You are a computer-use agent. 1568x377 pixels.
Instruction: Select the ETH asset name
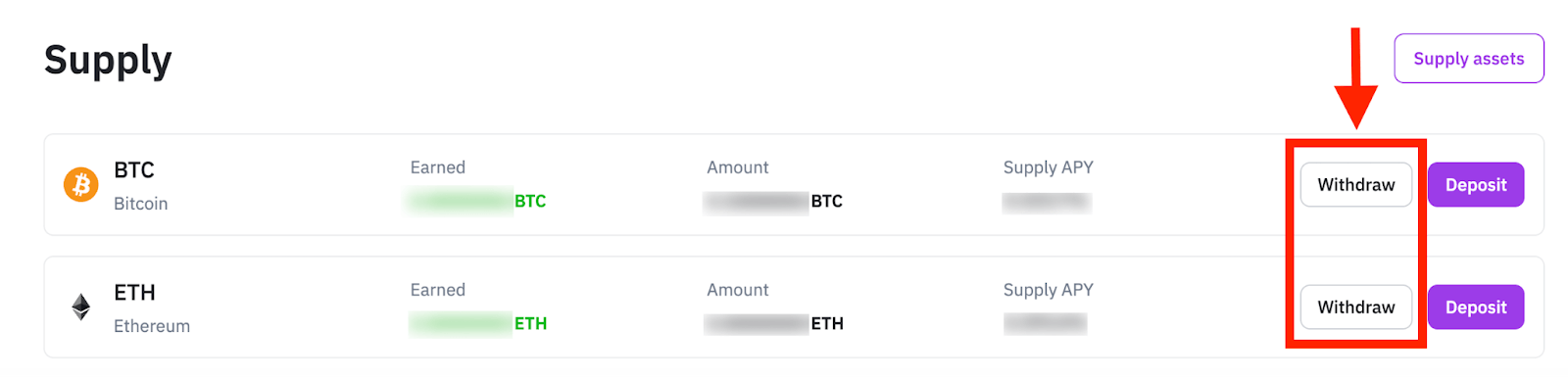point(134,293)
